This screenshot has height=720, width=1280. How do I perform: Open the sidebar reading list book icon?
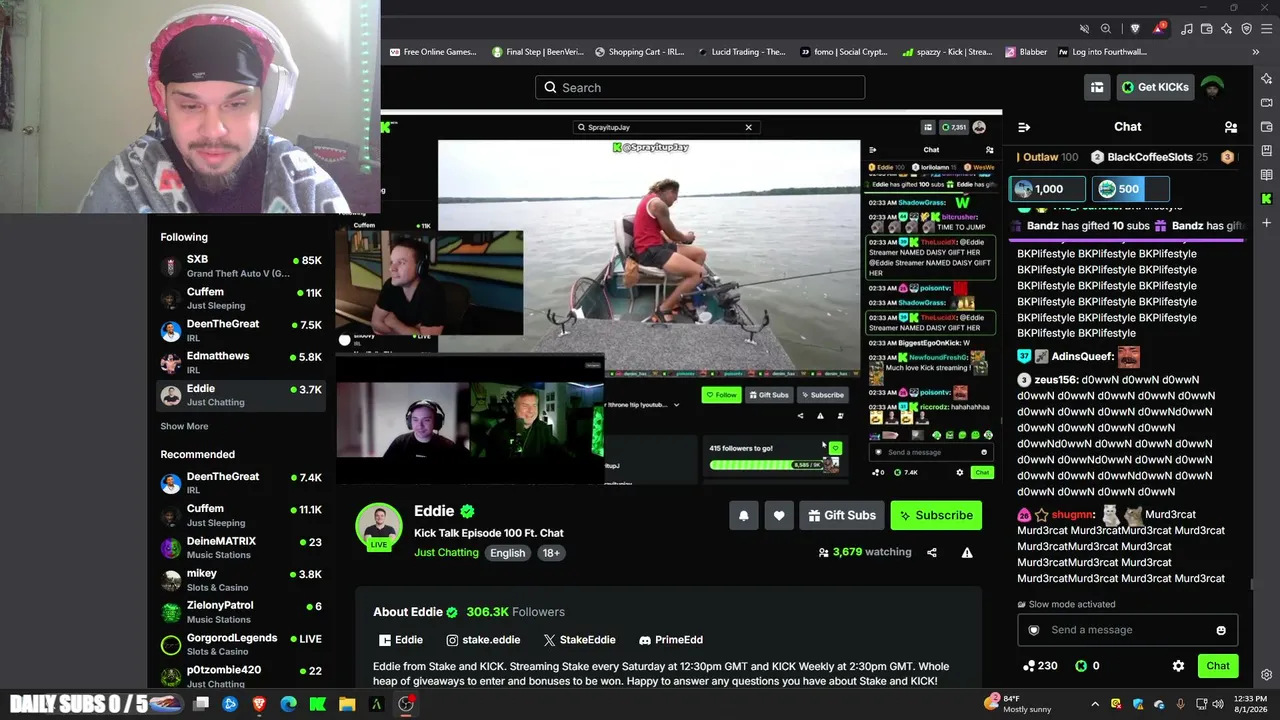click(1267, 175)
